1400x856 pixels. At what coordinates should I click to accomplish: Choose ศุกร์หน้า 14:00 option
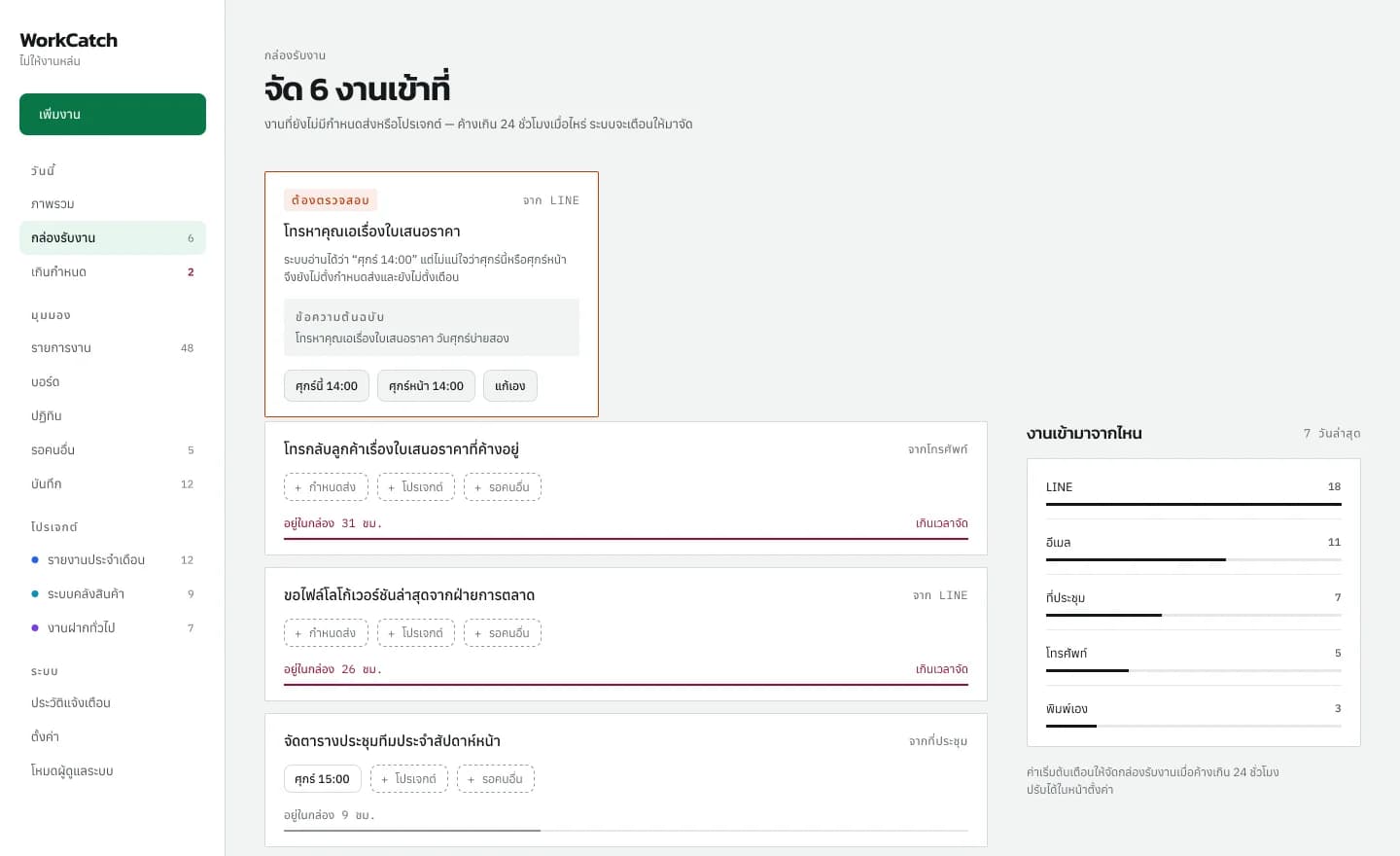(x=426, y=386)
